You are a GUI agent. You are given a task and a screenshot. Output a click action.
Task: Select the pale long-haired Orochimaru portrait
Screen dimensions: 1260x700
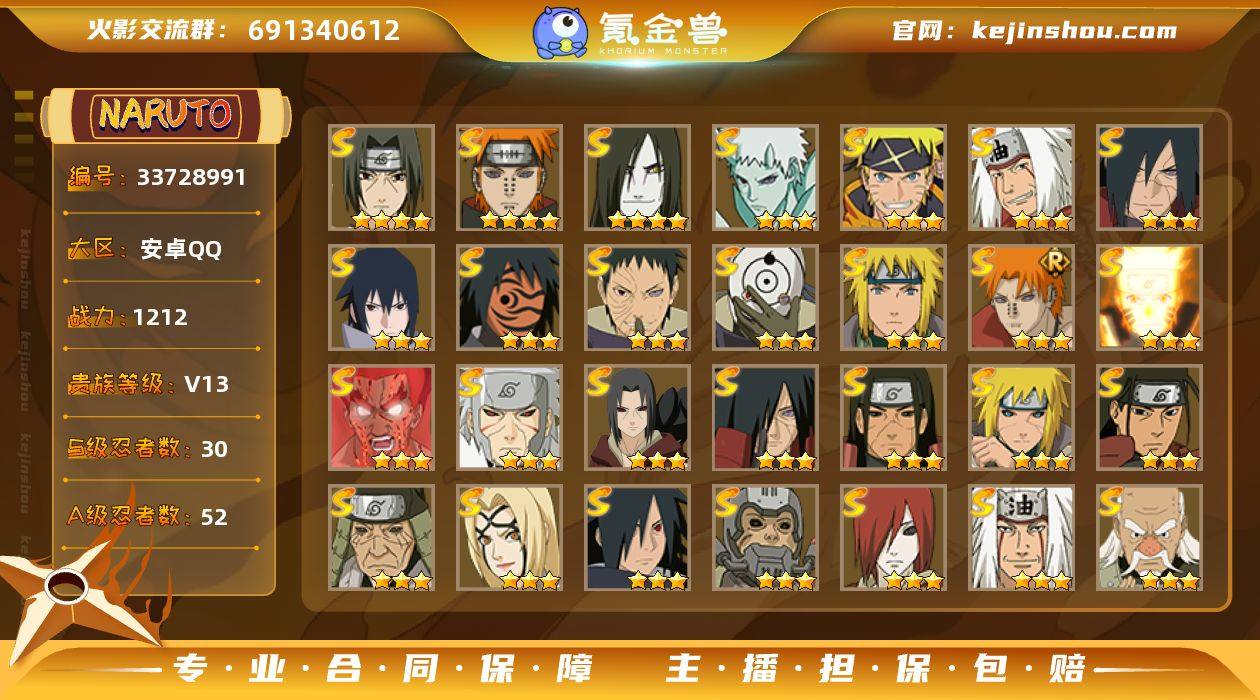pyautogui.click(x=638, y=177)
